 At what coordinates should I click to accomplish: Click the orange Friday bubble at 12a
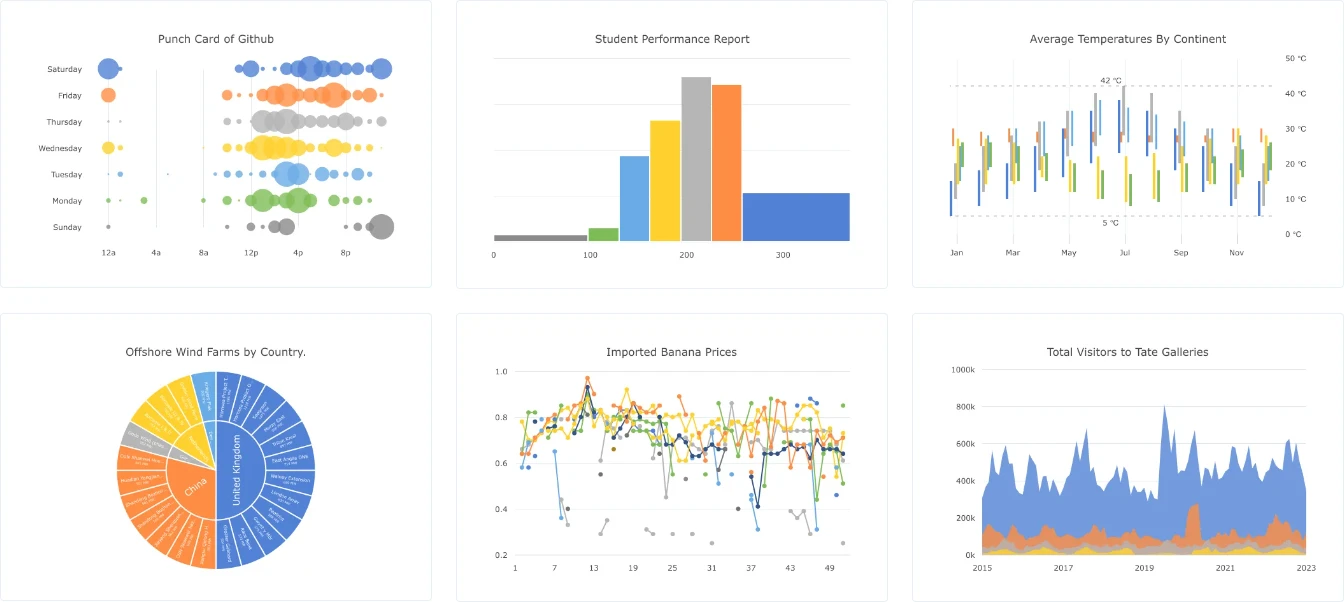click(108, 95)
